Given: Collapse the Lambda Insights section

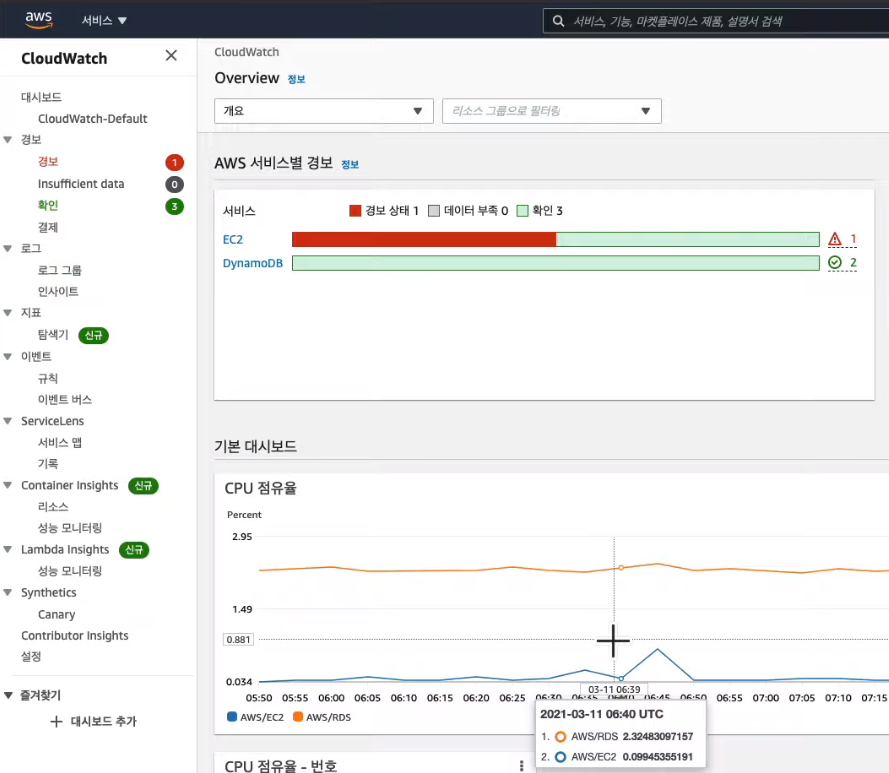Looking at the screenshot, I should tap(7, 549).
